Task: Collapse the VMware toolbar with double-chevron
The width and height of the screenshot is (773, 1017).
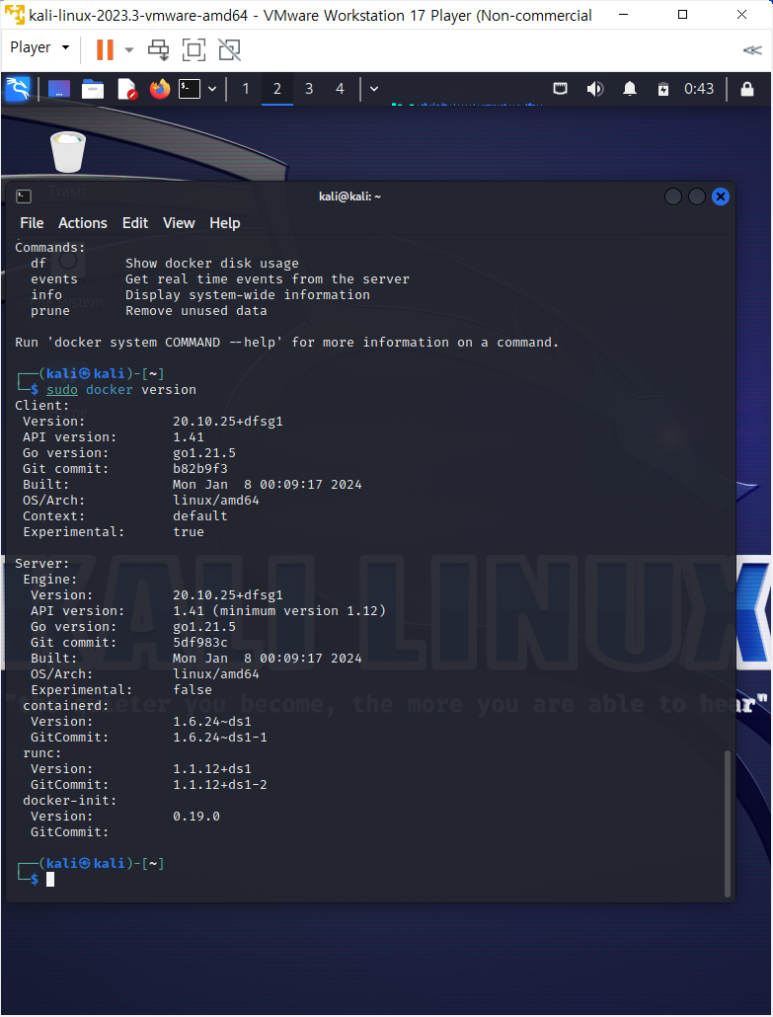Action: [x=752, y=50]
